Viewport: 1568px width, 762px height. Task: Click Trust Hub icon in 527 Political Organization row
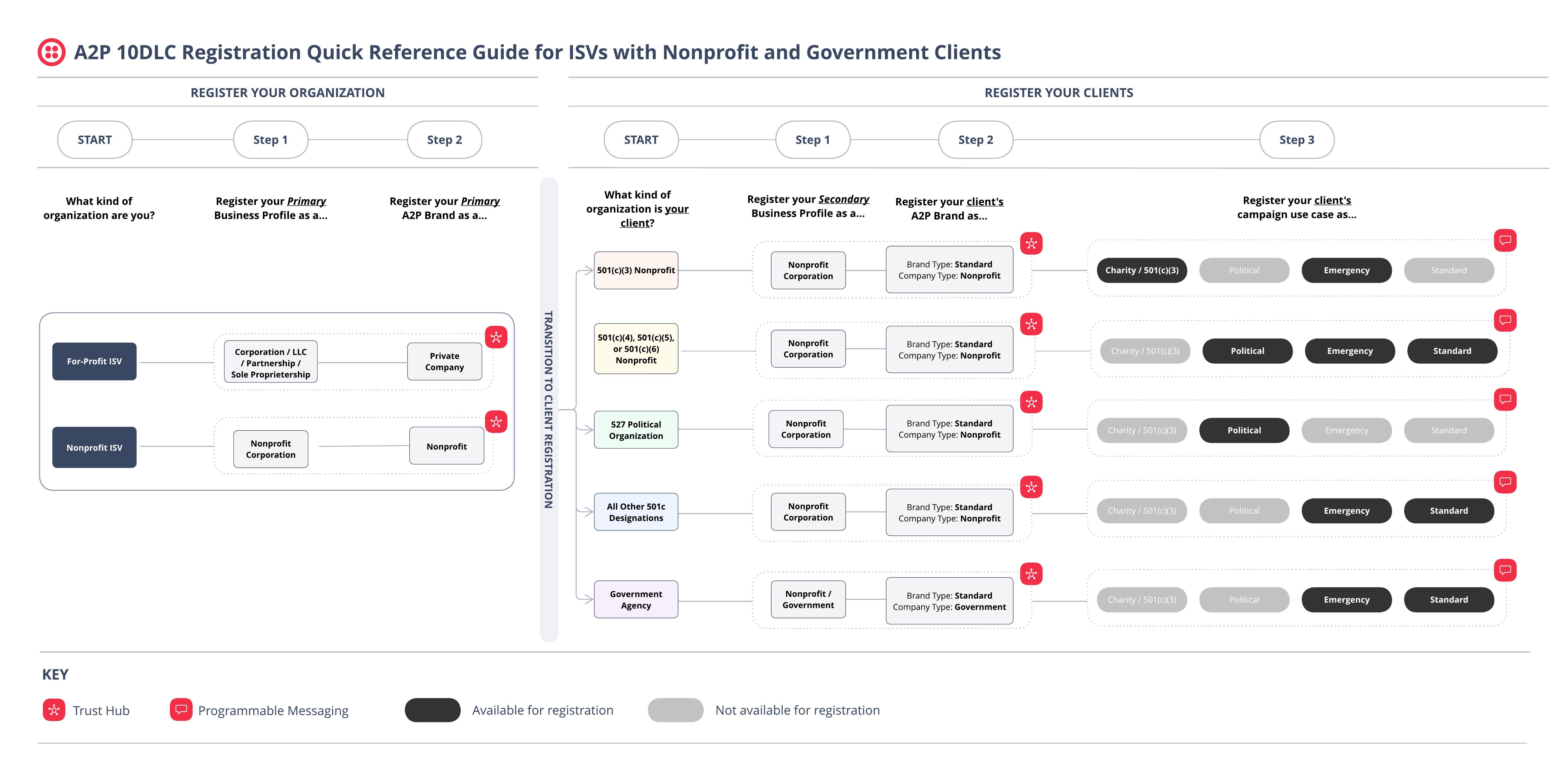click(1031, 402)
